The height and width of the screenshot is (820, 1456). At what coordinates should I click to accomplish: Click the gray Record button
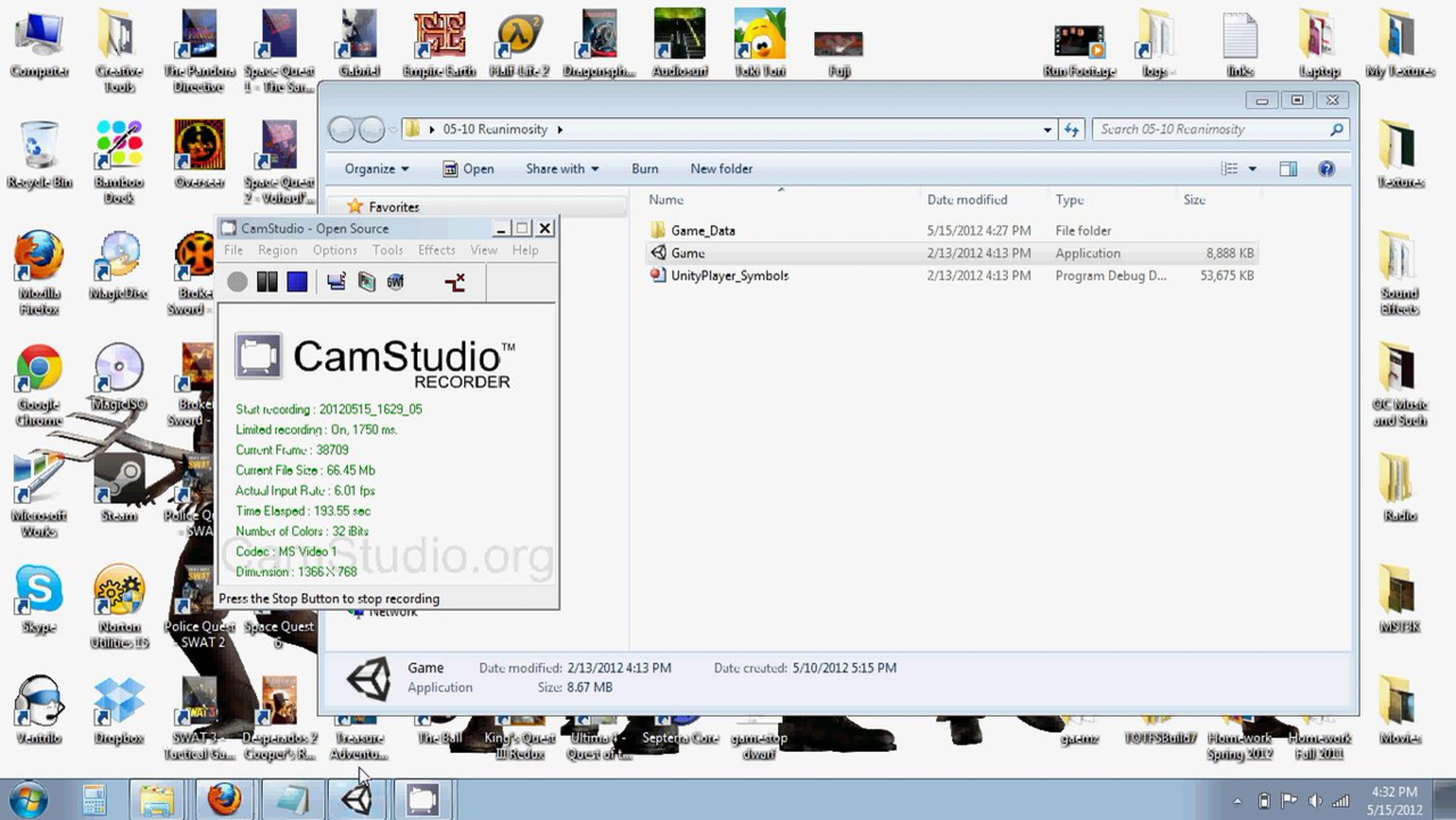coord(237,282)
